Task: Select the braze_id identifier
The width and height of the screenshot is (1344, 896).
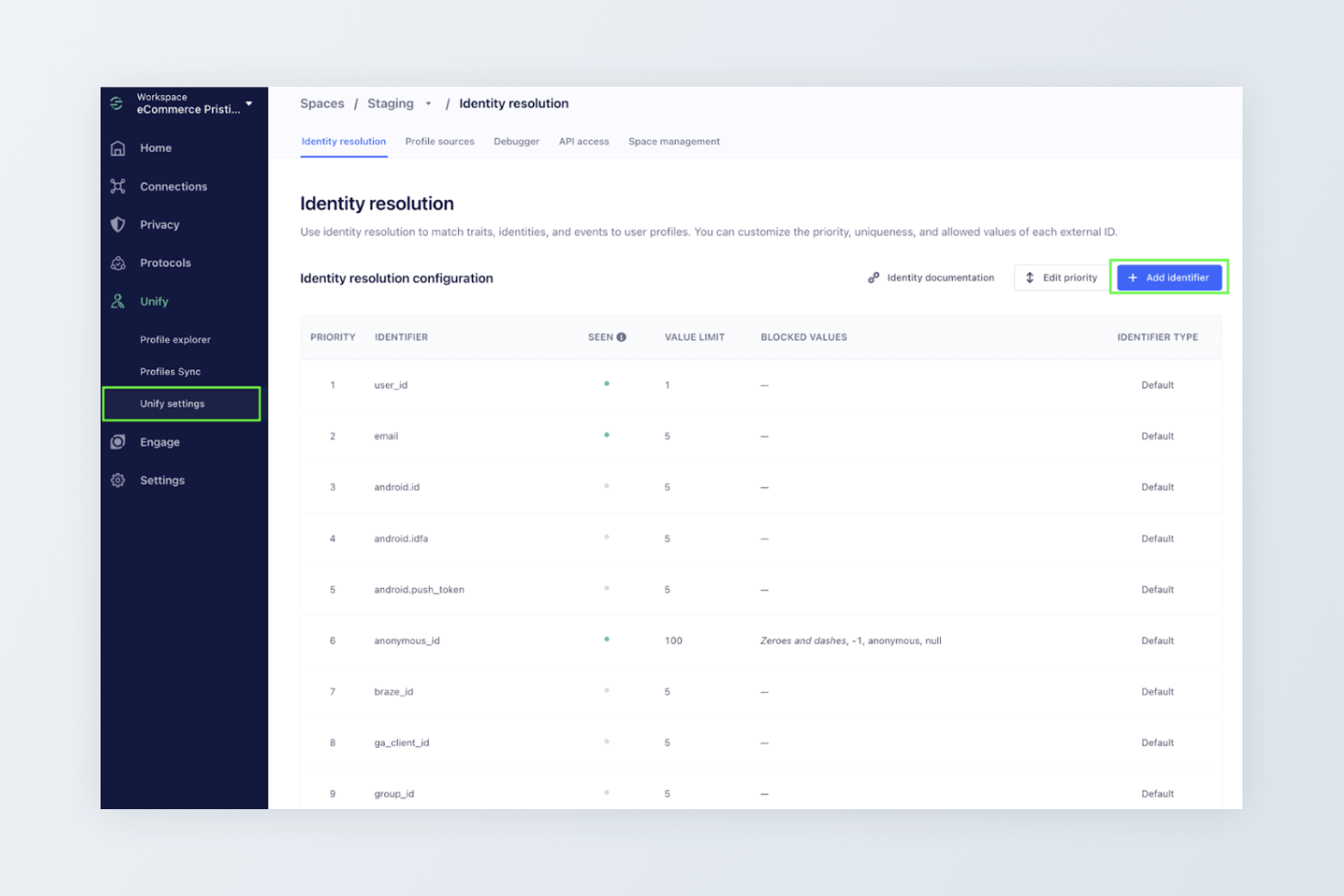Action: click(394, 692)
